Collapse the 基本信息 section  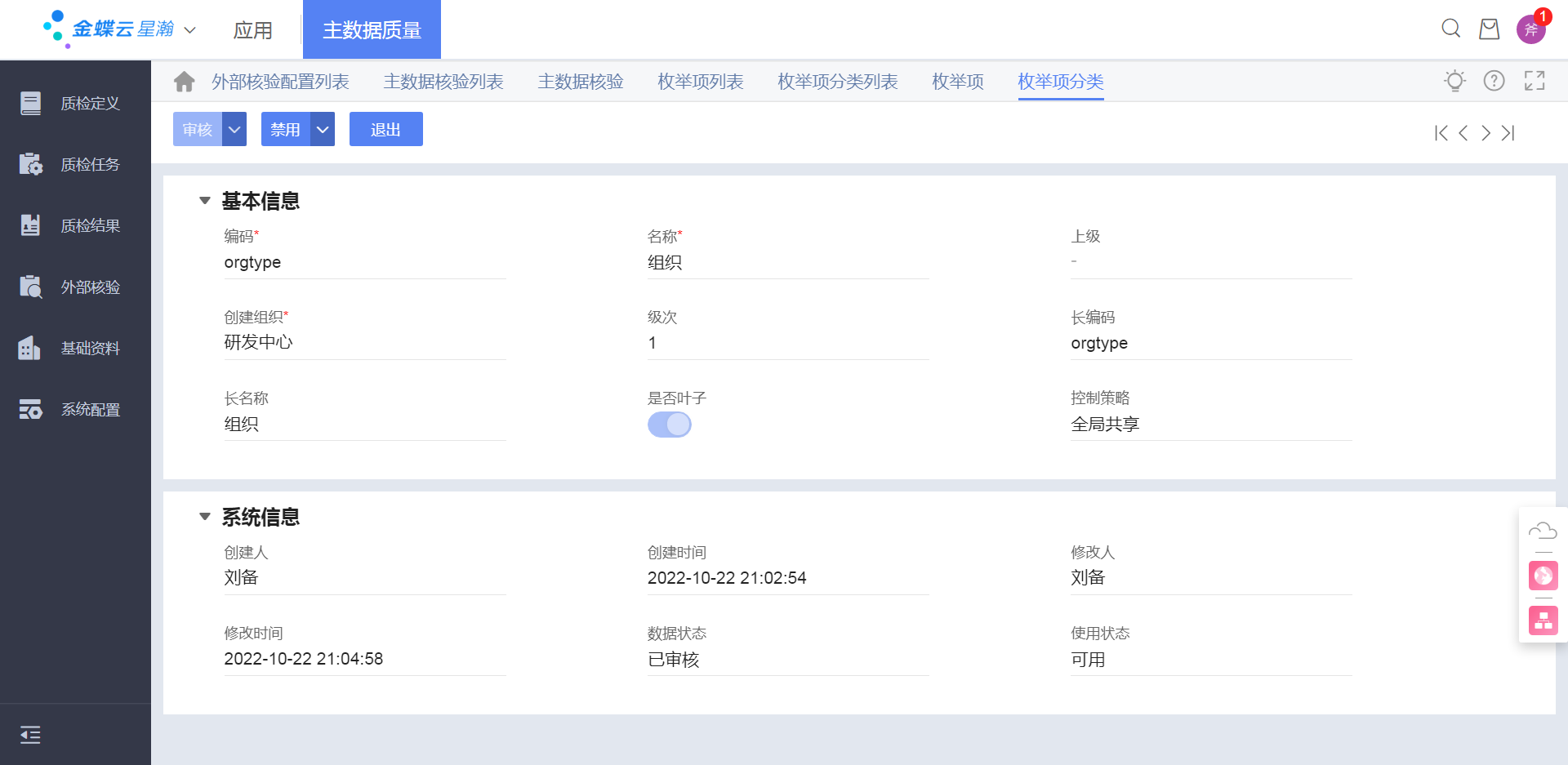[205, 200]
